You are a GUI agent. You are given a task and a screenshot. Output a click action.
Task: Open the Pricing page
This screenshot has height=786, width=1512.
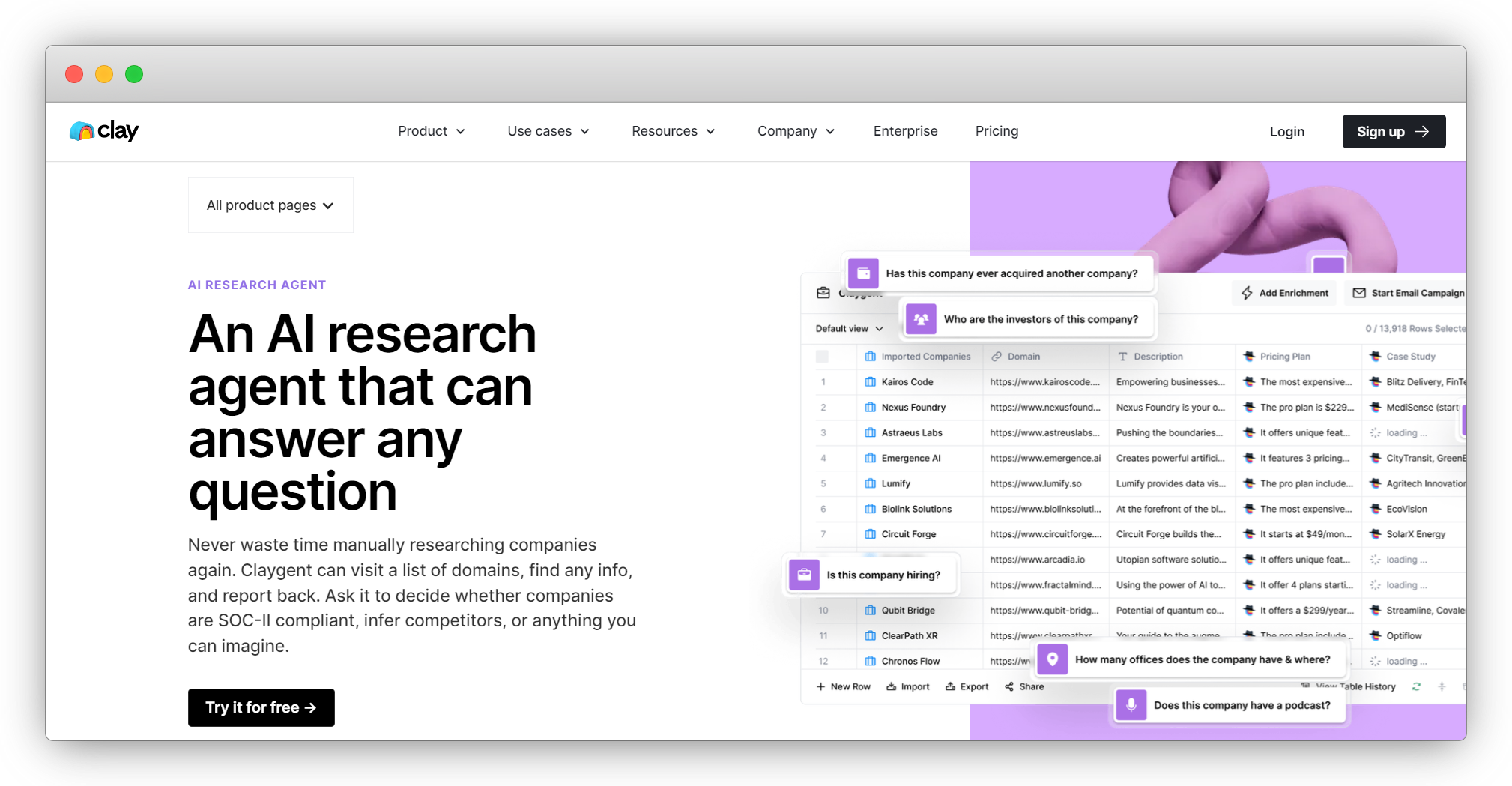[997, 131]
